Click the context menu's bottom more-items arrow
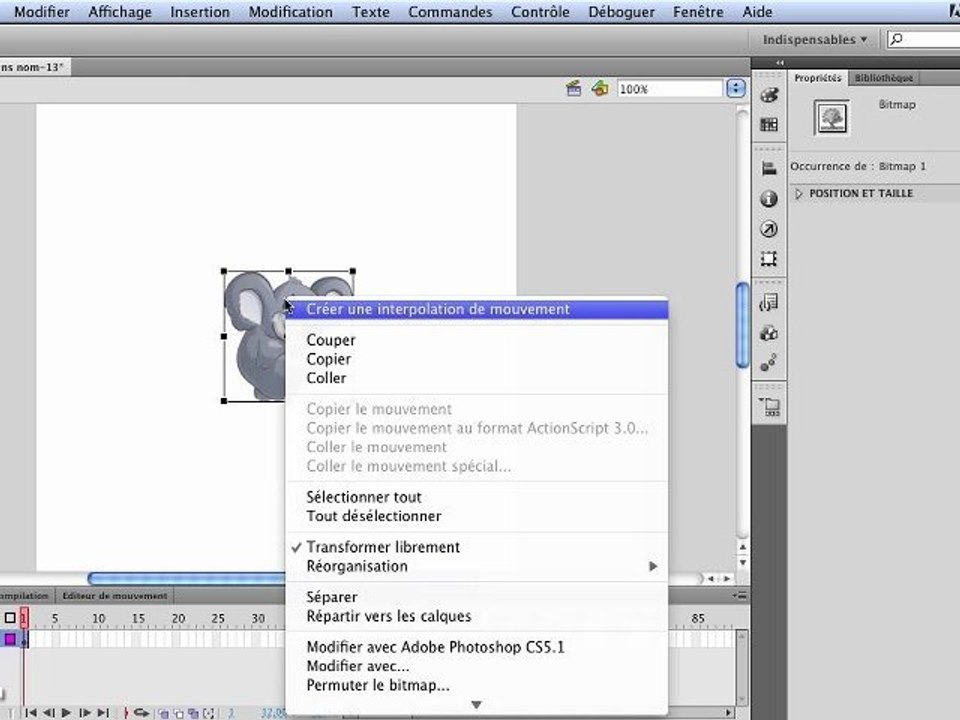 click(x=476, y=705)
